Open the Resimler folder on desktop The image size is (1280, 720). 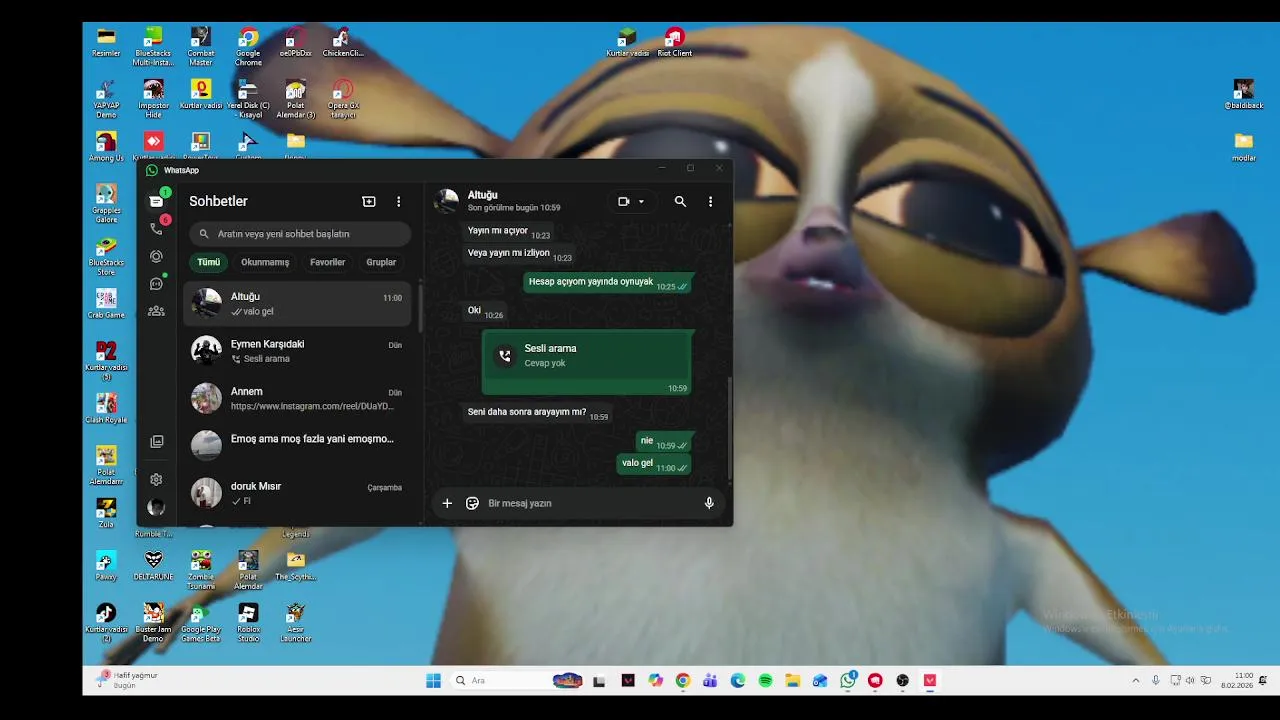(106, 42)
